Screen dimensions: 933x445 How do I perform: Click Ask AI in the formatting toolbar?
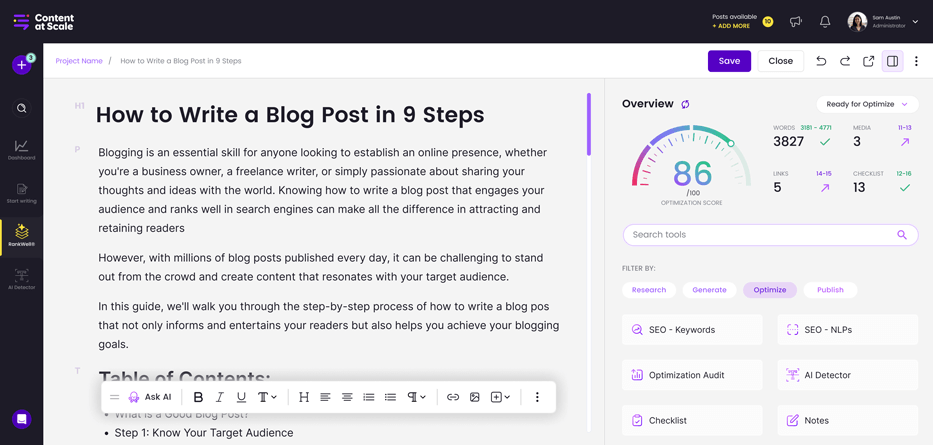click(x=150, y=397)
